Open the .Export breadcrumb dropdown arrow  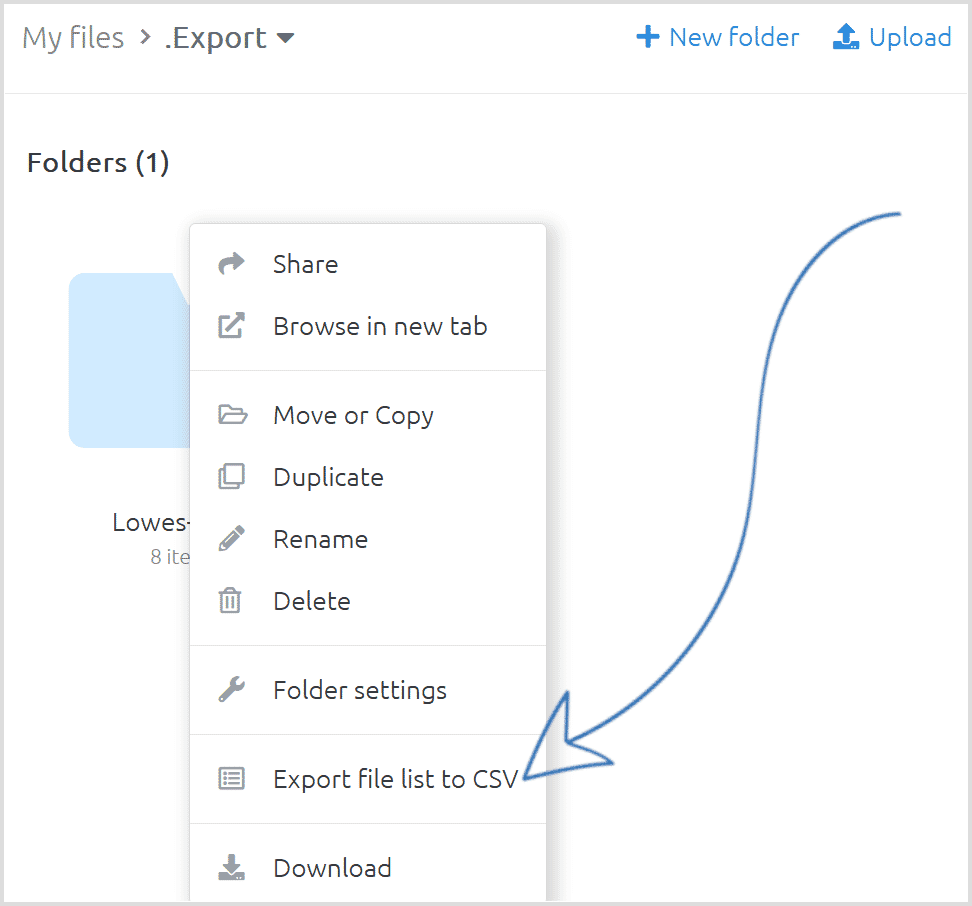[x=285, y=39]
